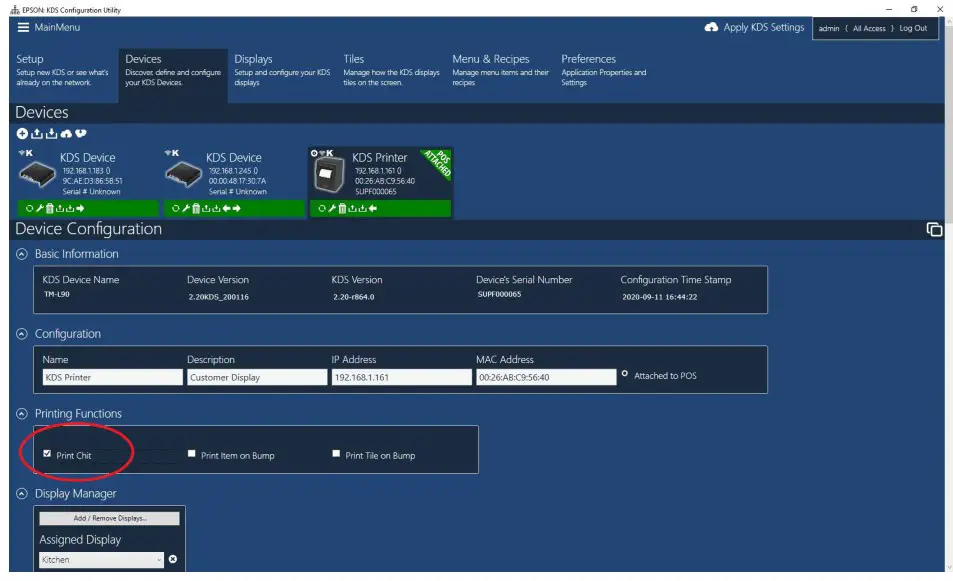Move device 192.168.1.183 right with arrow
This screenshot has width=953, height=581.
[80, 208]
